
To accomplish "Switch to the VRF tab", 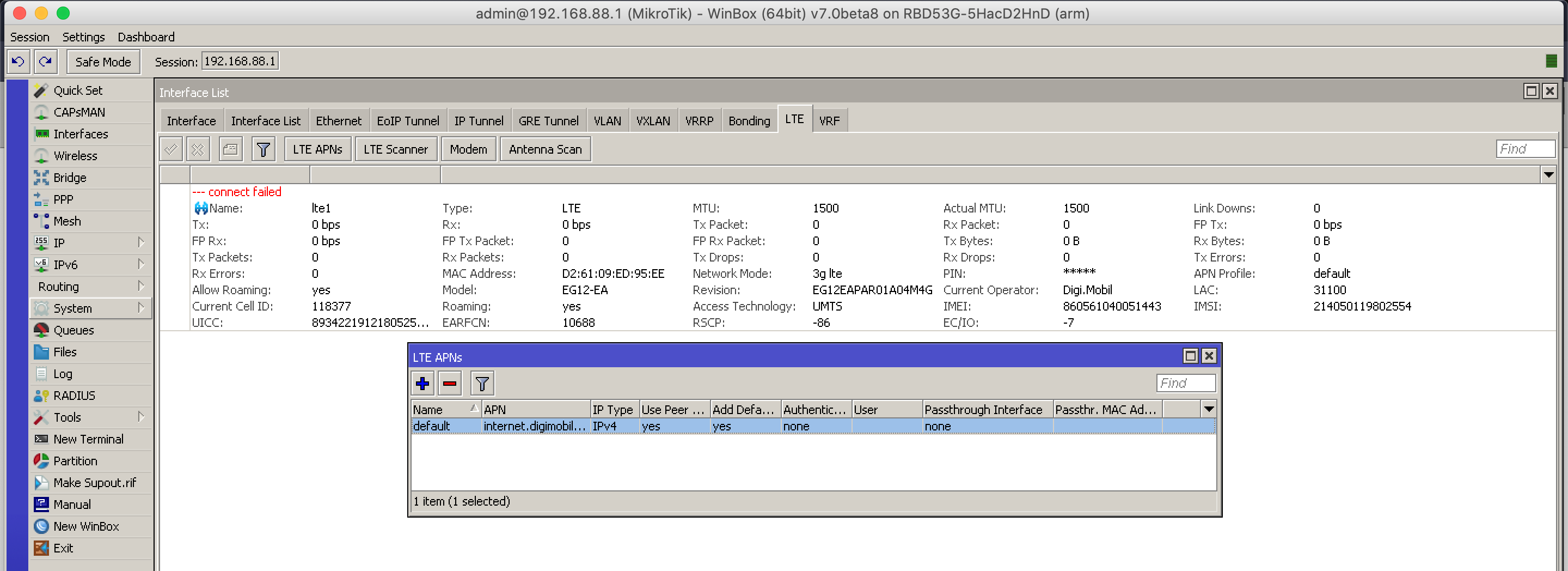I will (829, 120).
